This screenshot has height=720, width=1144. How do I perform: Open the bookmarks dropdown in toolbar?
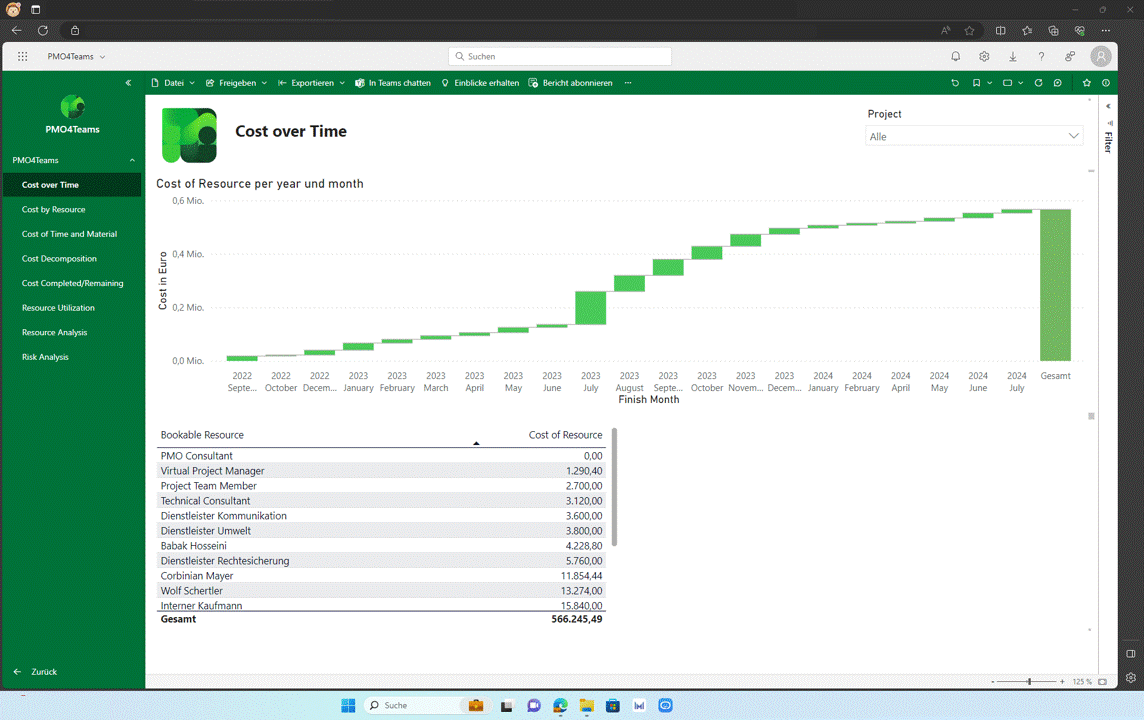pyautogui.click(x=981, y=83)
